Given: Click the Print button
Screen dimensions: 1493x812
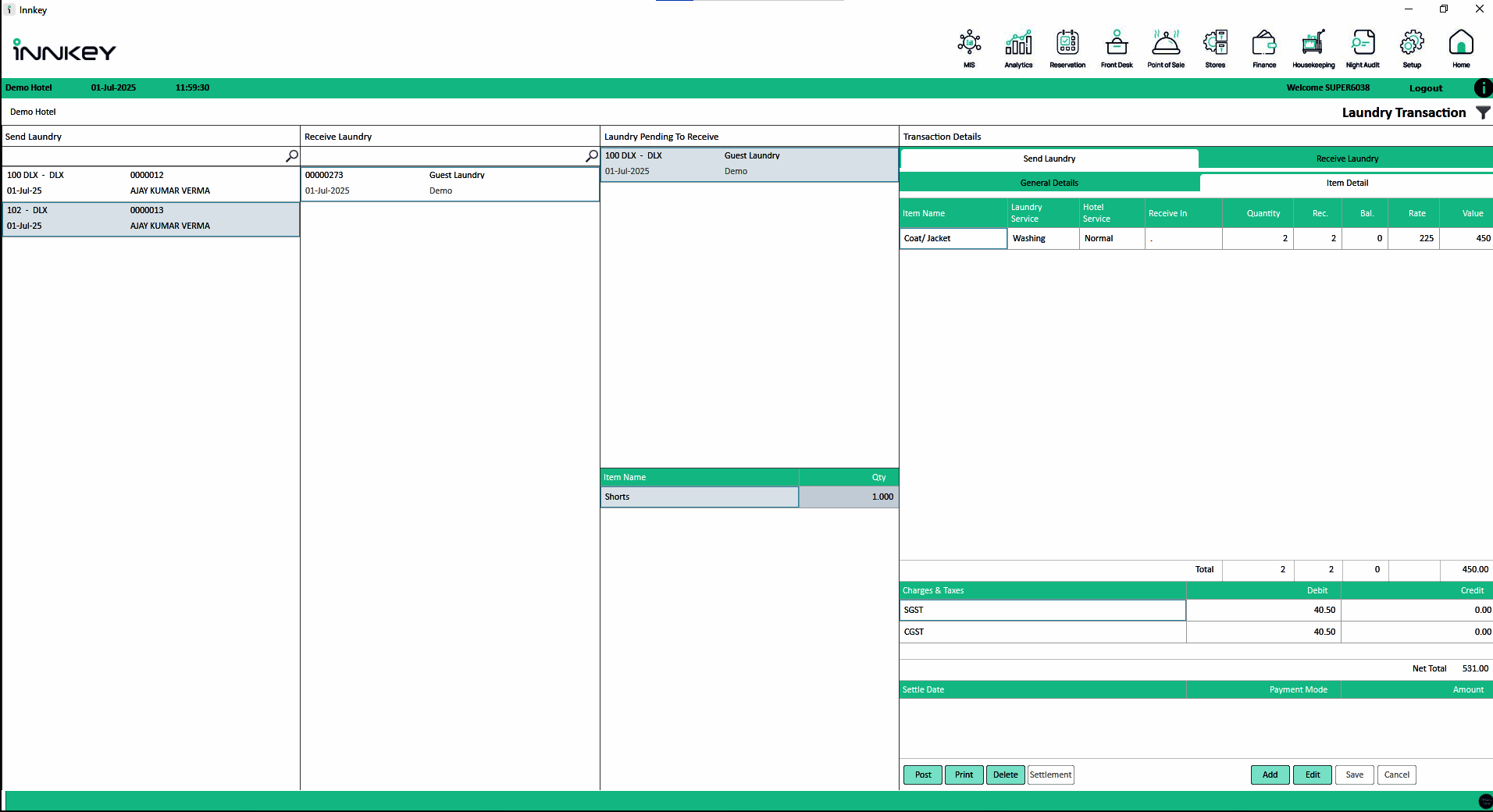Looking at the screenshot, I should [x=964, y=775].
